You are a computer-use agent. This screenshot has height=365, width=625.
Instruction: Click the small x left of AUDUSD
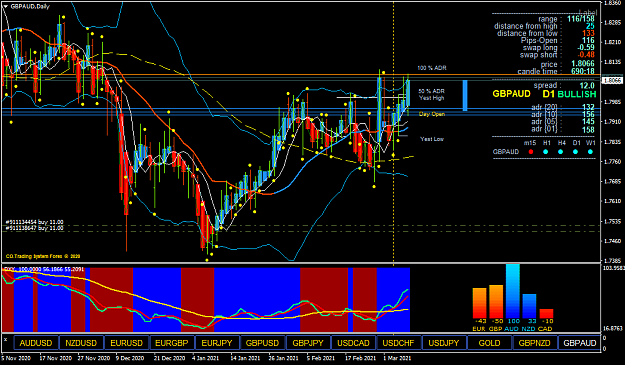(6, 339)
